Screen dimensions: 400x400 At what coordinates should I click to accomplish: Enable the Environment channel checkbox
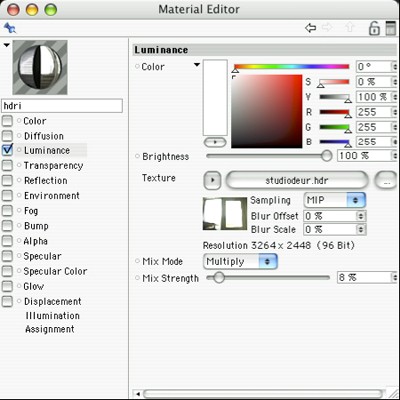(7, 195)
